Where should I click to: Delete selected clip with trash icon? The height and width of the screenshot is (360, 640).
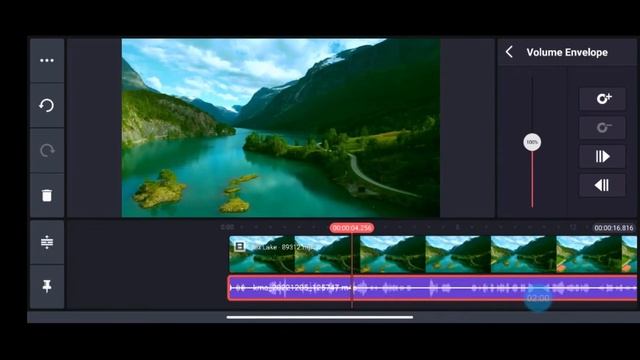[47, 195]
